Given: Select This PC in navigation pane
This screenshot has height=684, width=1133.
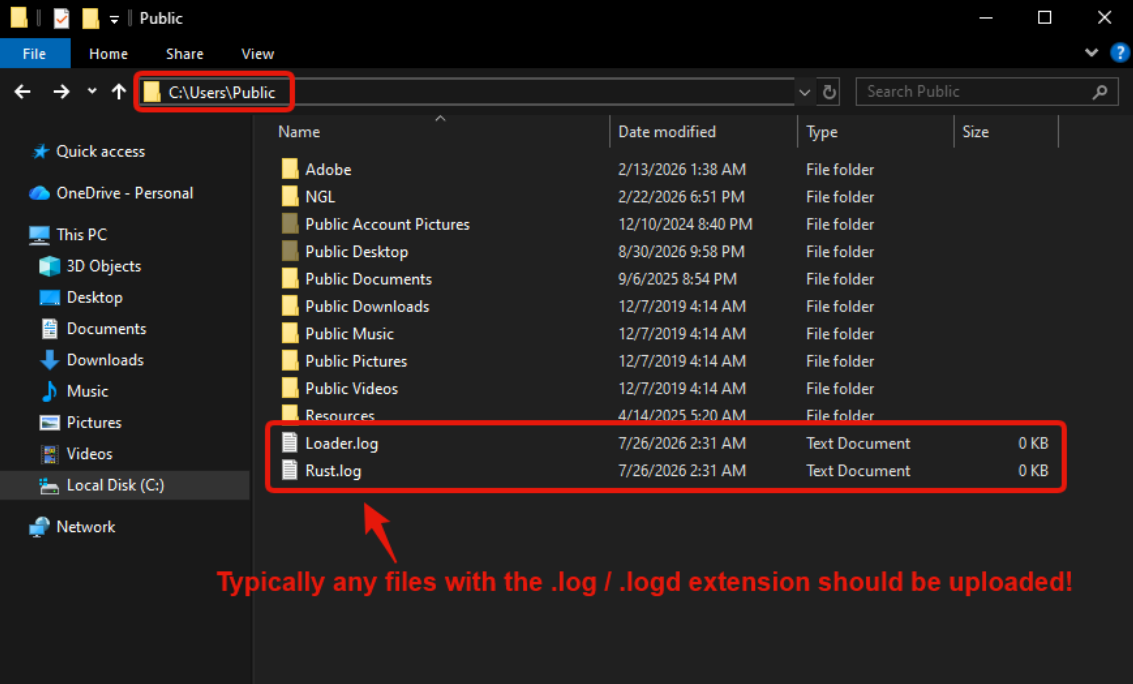Looking at the screenshot, I should pyautogui.click(x=81, y=234).
